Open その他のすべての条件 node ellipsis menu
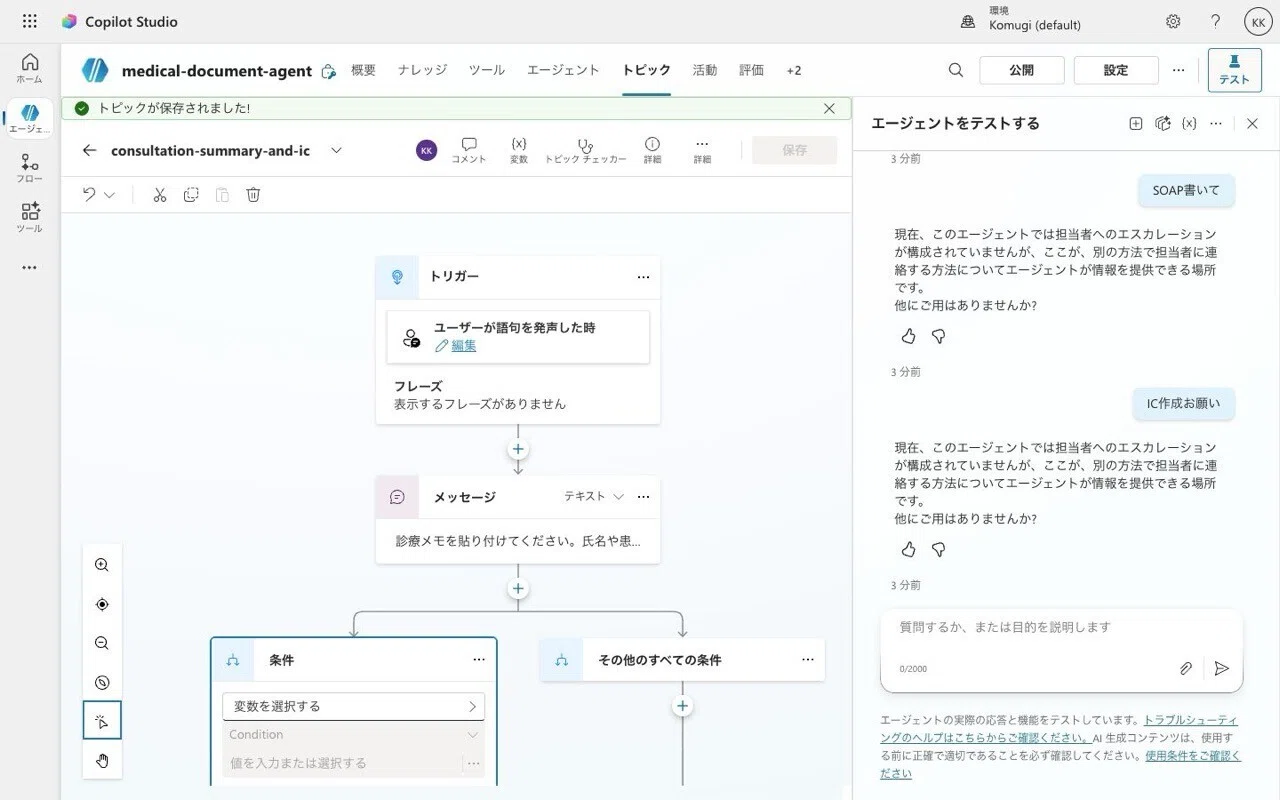The width and height of the screenshot is (1280, 800). (807, 660)
